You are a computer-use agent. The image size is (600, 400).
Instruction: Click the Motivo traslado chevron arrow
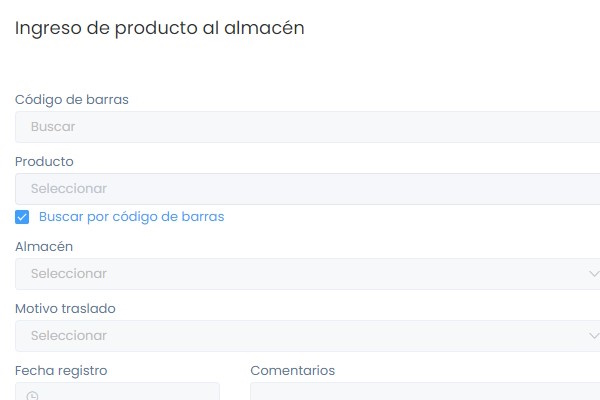[593, 335]
